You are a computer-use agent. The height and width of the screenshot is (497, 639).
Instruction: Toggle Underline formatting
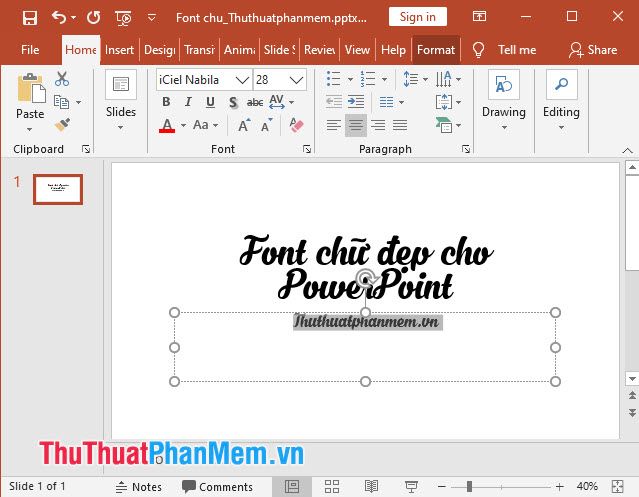(210, 102)
